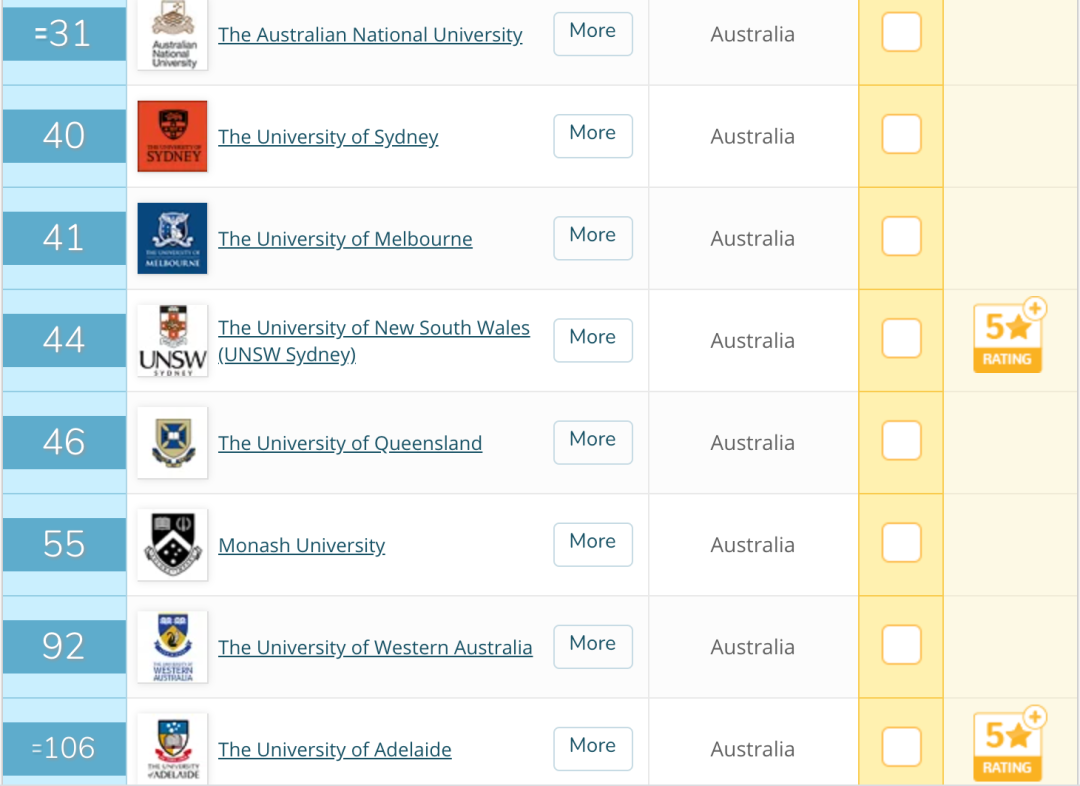This screenshot has width=1080, height=786.
Task: Expand More for The Australian National University
Action: 593,34
